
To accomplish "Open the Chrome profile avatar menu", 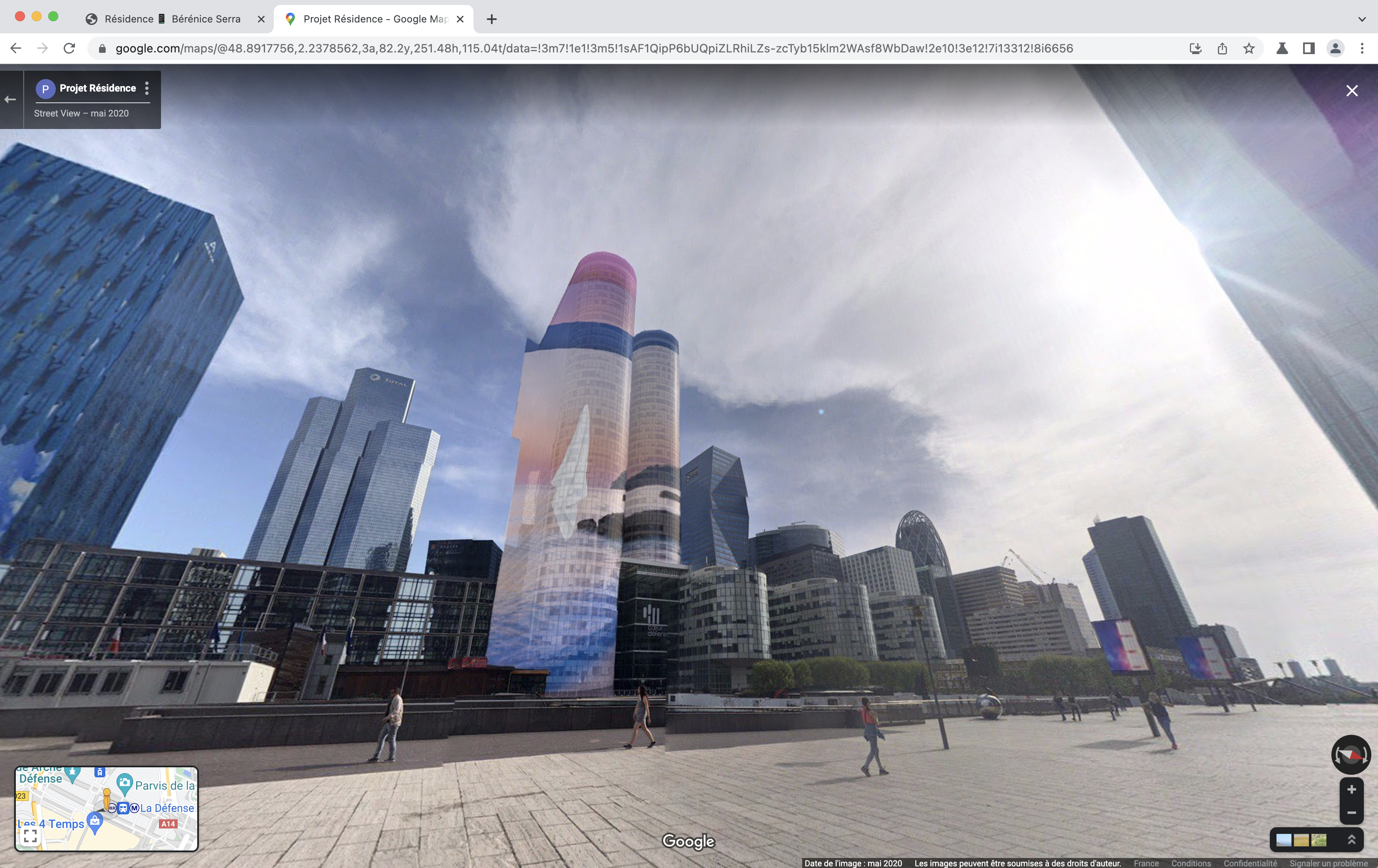I will pyautogui.click(x=1336, y=49).
